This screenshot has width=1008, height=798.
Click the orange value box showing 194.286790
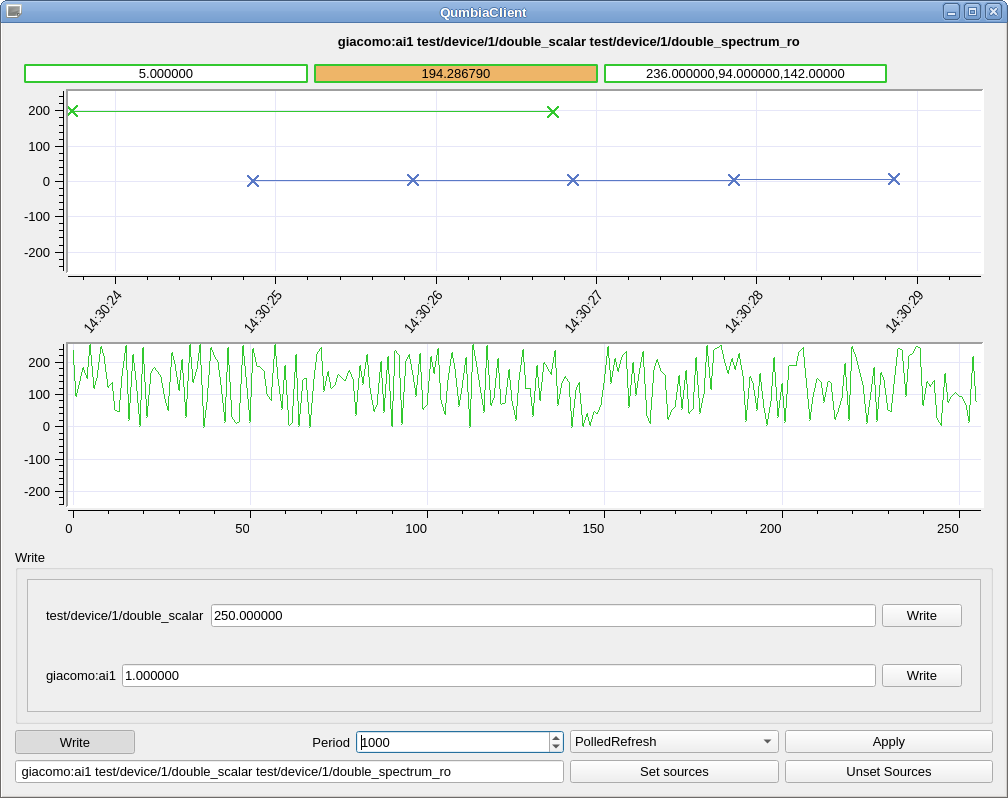[x=456, y=73]
